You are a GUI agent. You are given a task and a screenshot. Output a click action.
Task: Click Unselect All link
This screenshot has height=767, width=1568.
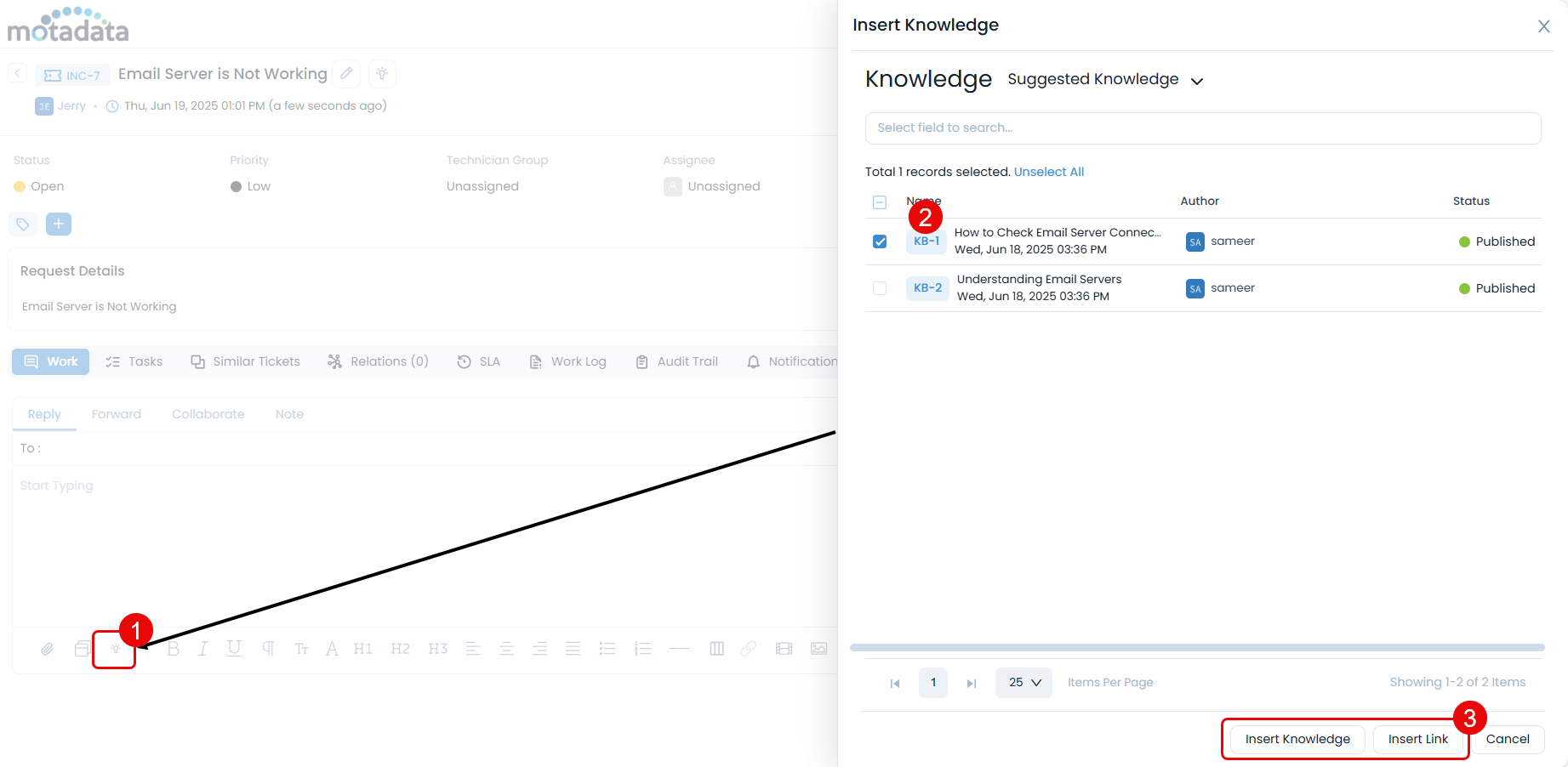[x=1049, y=171]
